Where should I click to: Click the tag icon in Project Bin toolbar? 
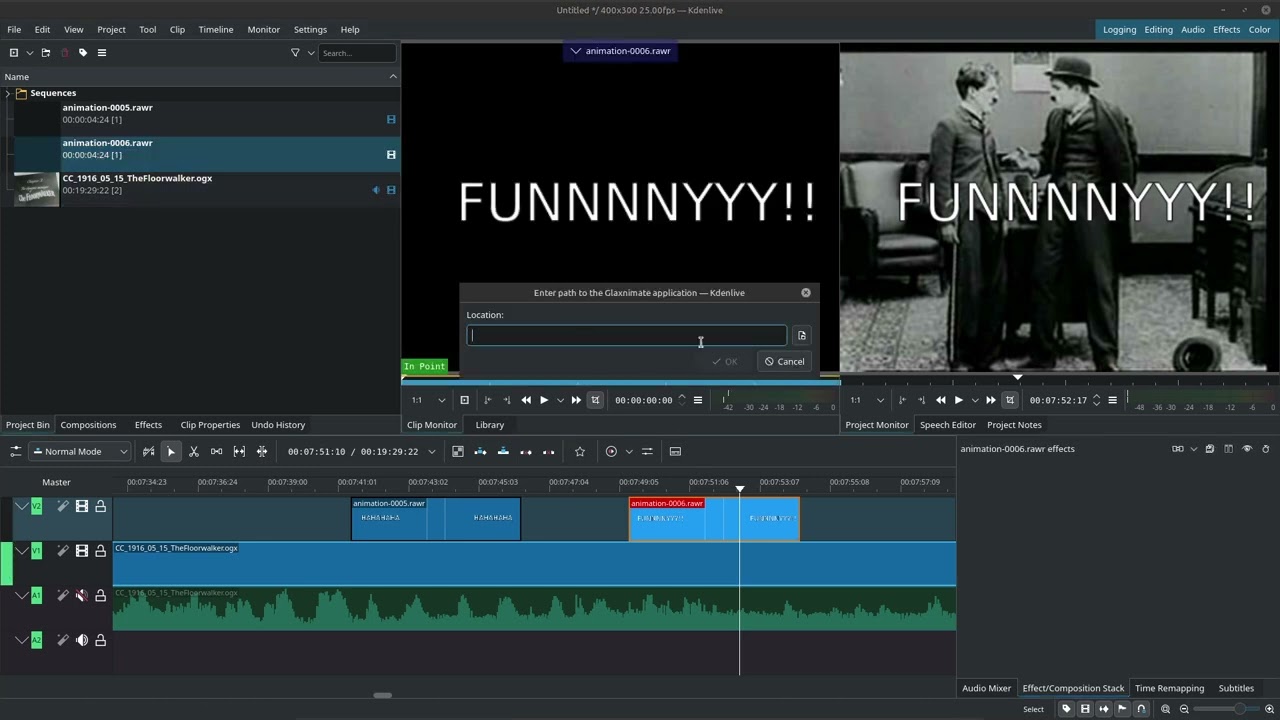83,52
